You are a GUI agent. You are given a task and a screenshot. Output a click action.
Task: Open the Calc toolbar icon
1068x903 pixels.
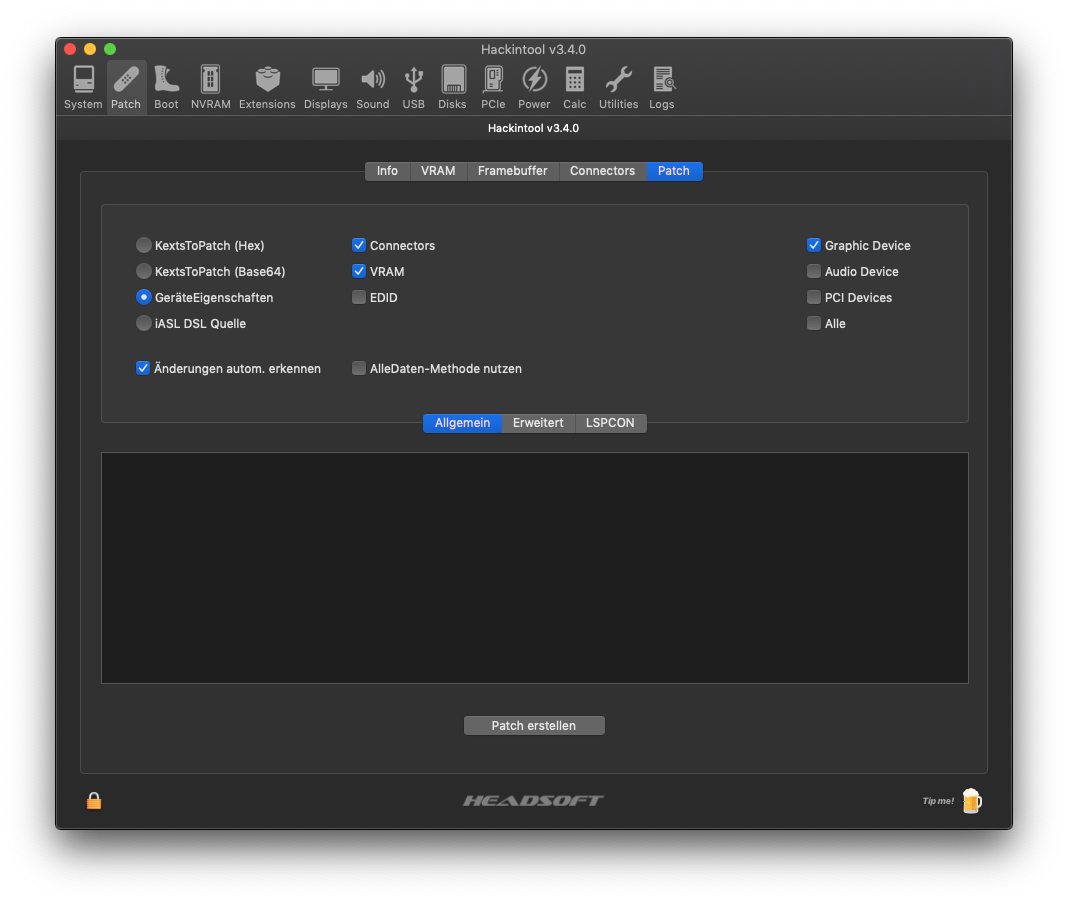coord(574,87)
